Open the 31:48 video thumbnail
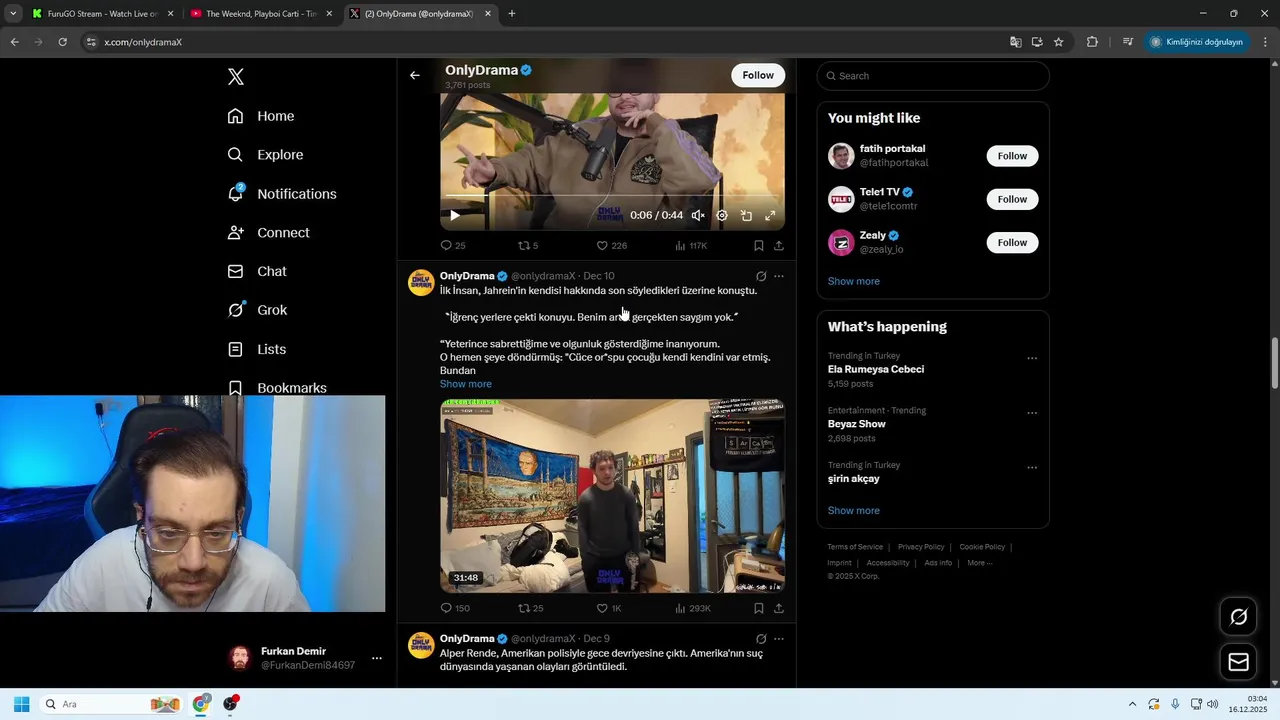Image resolution: width=1280 pixels, height=720 pixels. click(612, 496)
